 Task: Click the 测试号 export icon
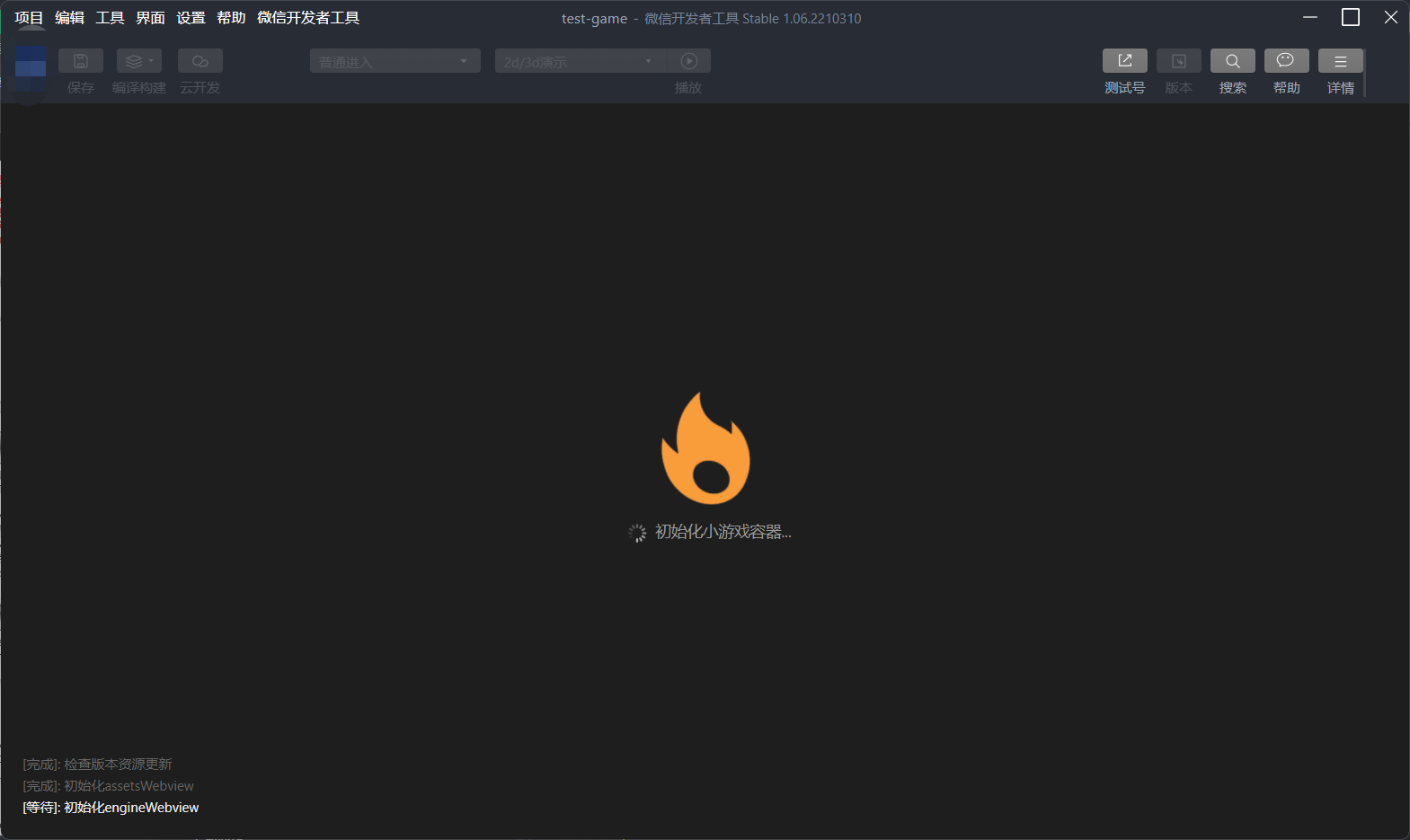point(1125,60)
